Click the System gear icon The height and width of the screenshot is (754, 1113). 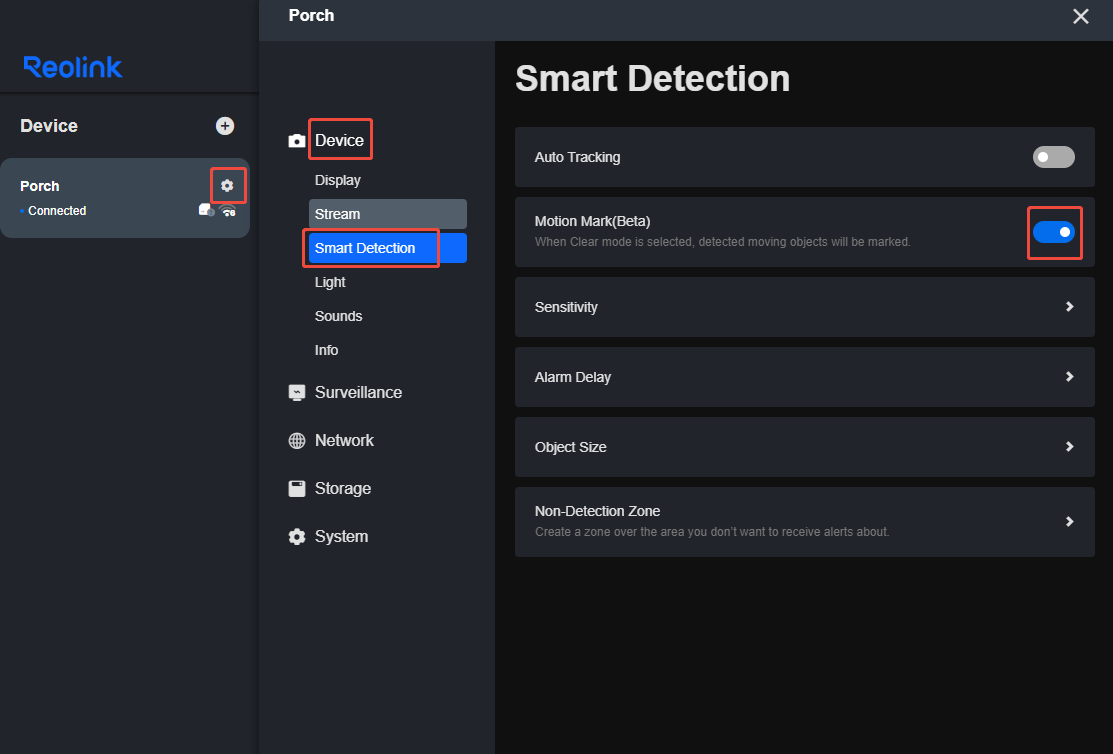(297, 536)
